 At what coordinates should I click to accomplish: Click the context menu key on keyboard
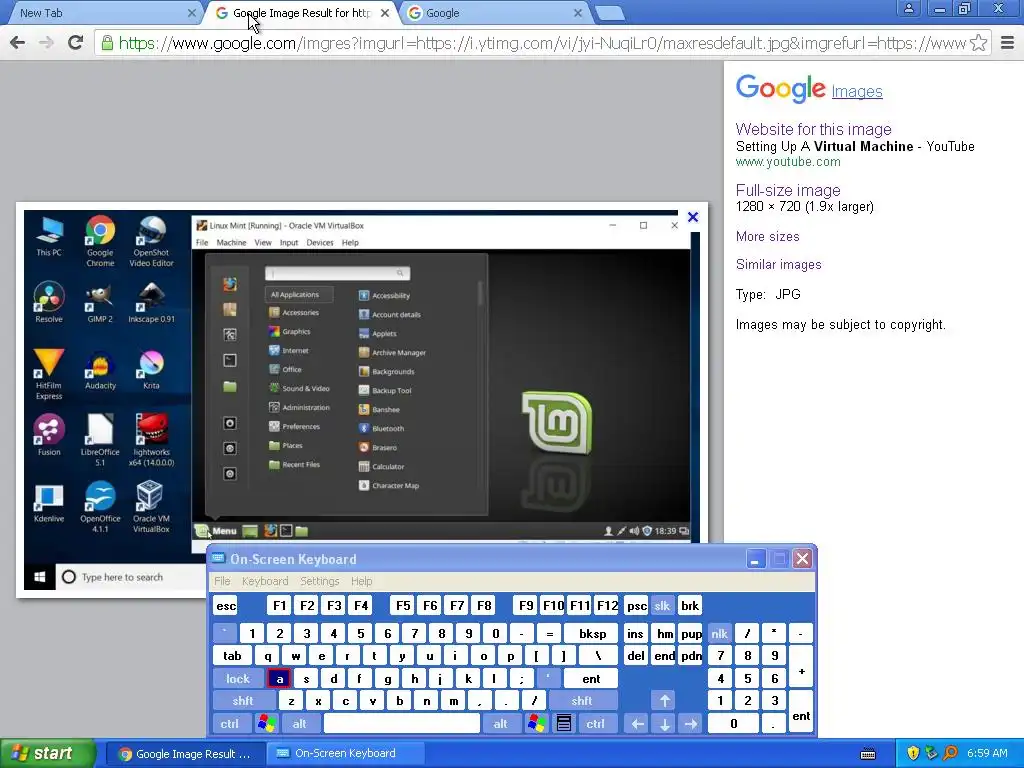click(x=564, y=724)
